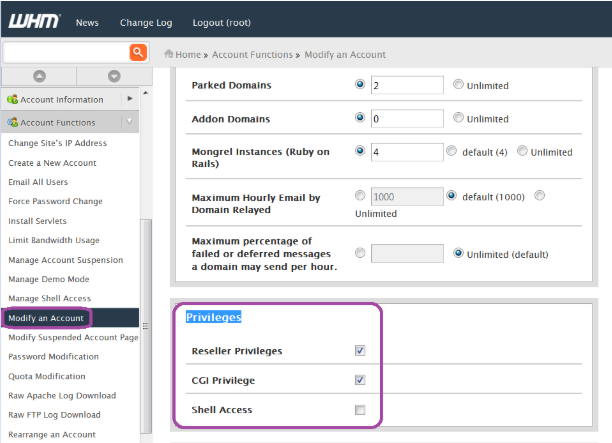Uncheck Reseller Privileges checkbox
This screenshot has height=443, width=612.
pos(360,350)
